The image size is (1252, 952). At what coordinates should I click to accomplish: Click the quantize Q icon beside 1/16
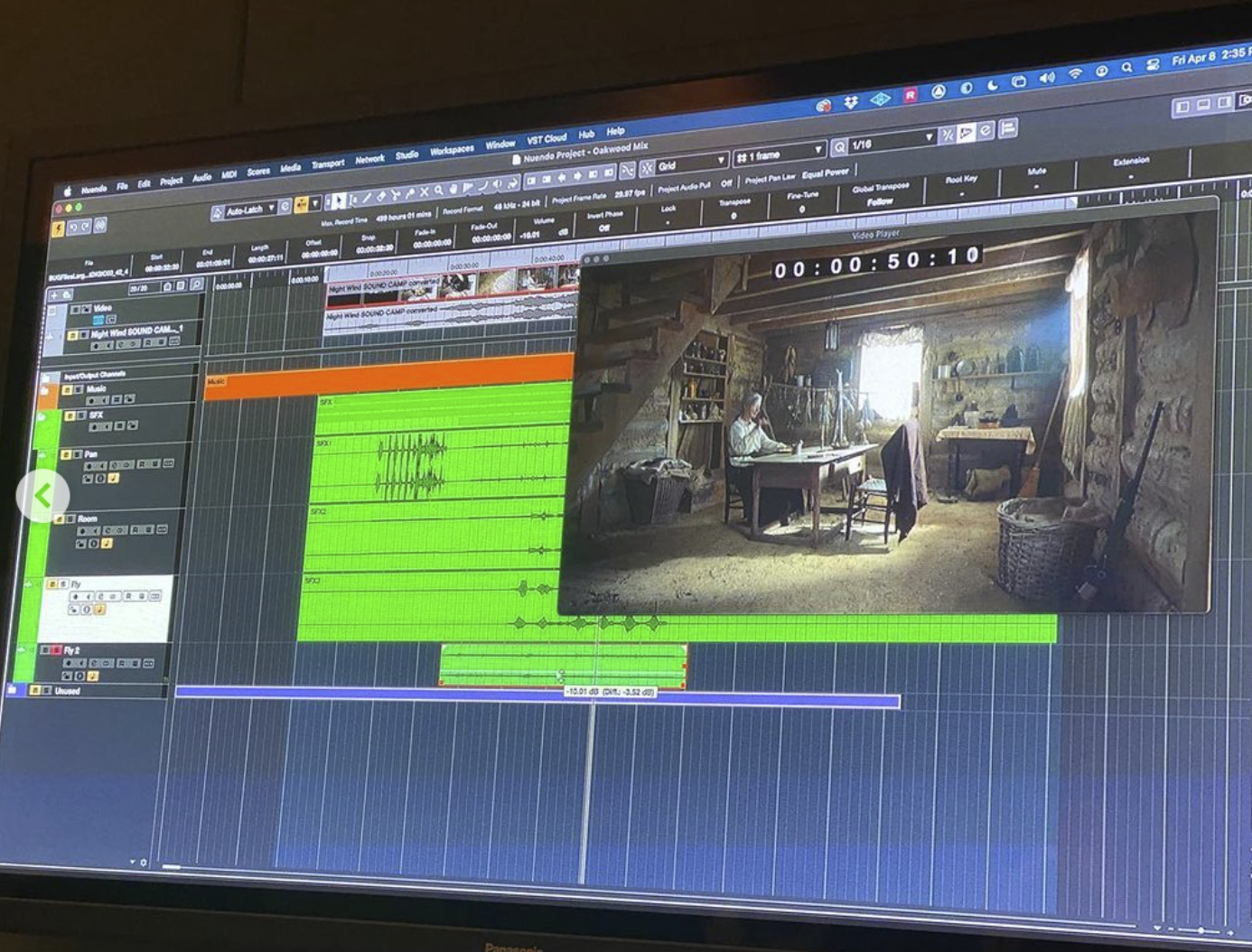point(840,147)
